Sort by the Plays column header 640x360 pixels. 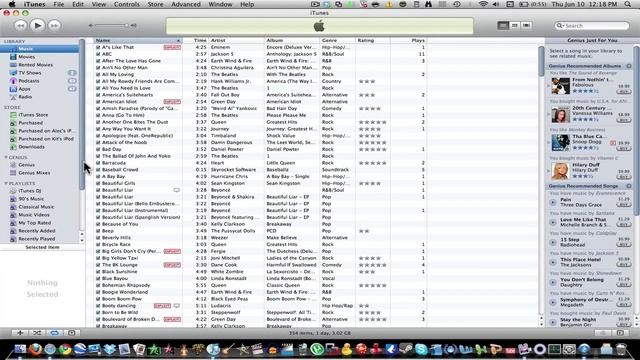[x=408, y=40]
